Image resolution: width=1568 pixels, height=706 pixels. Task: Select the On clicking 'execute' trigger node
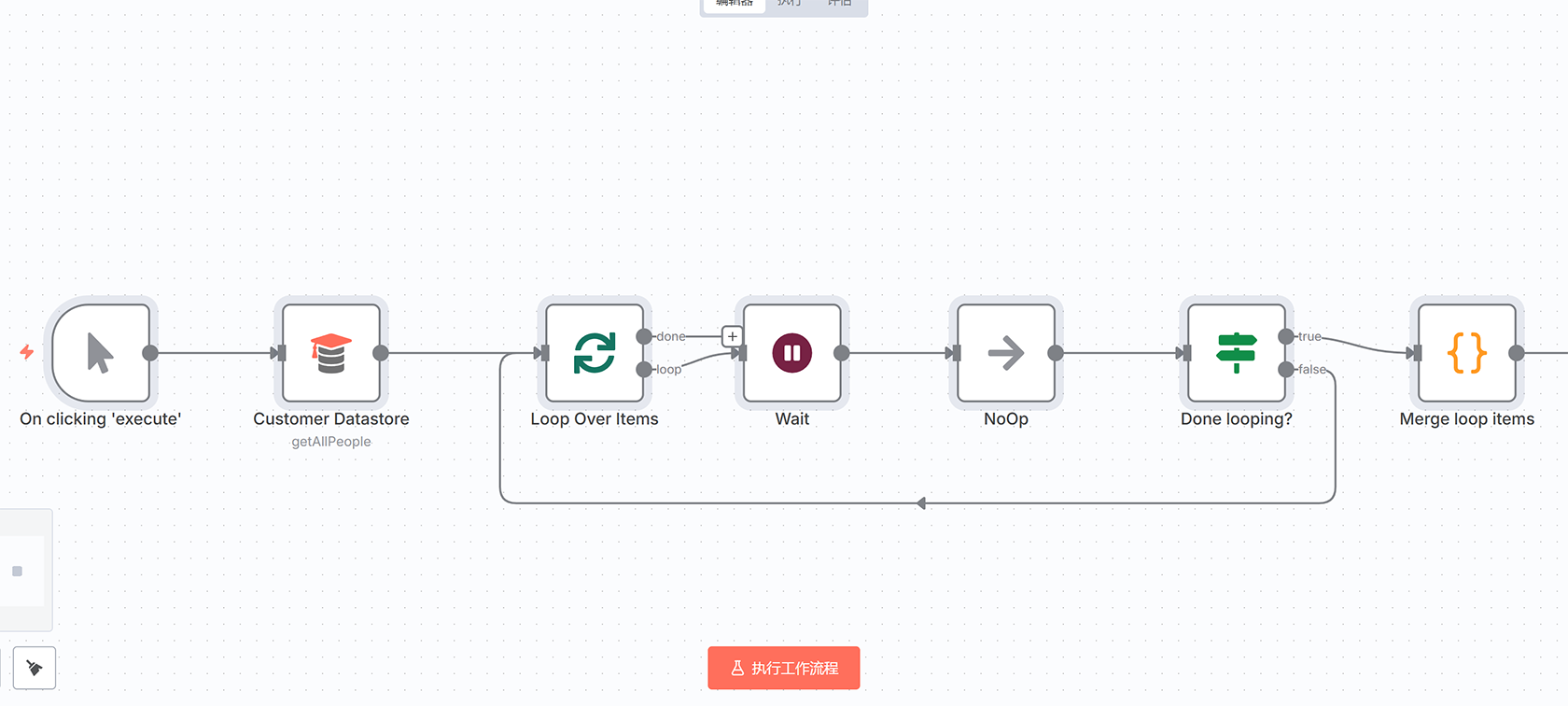pyautogui.click(x=101, y=353)
